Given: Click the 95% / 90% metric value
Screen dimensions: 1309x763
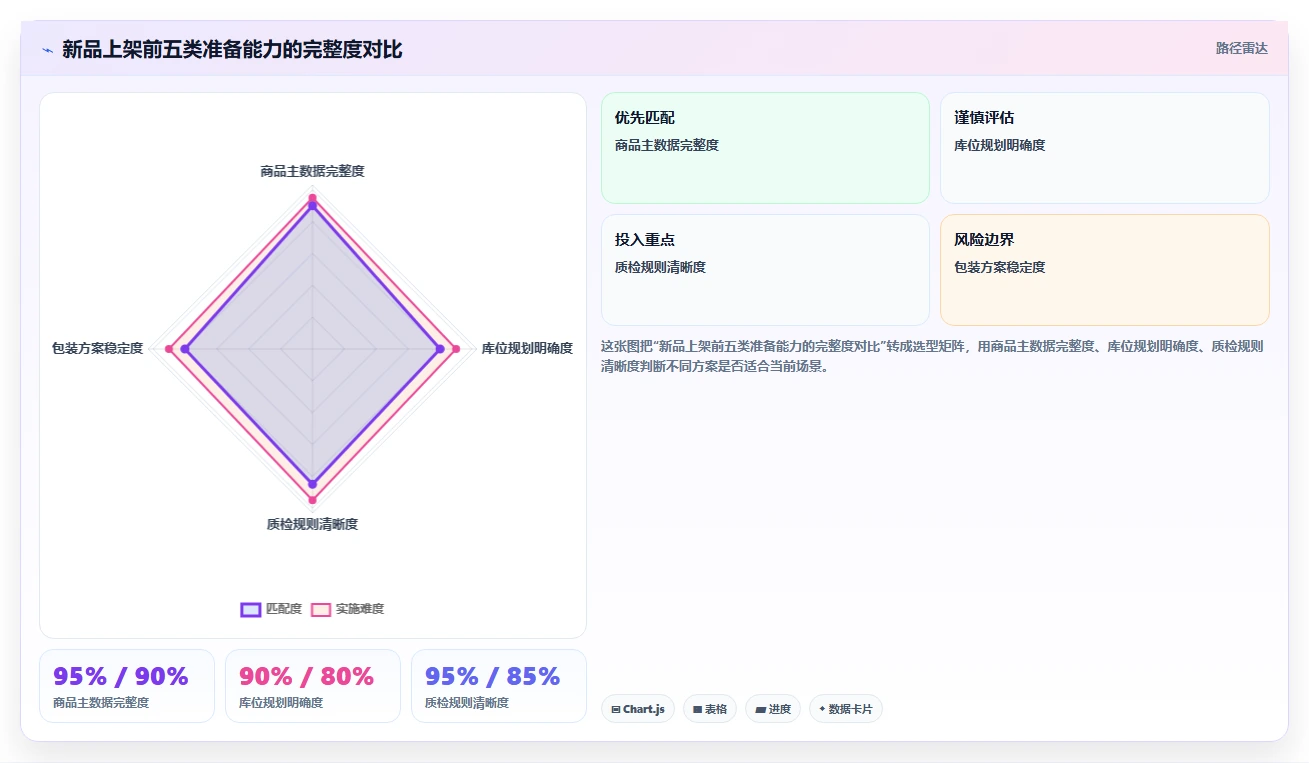Looking at the screenshot, I should (x=121, y=677).
